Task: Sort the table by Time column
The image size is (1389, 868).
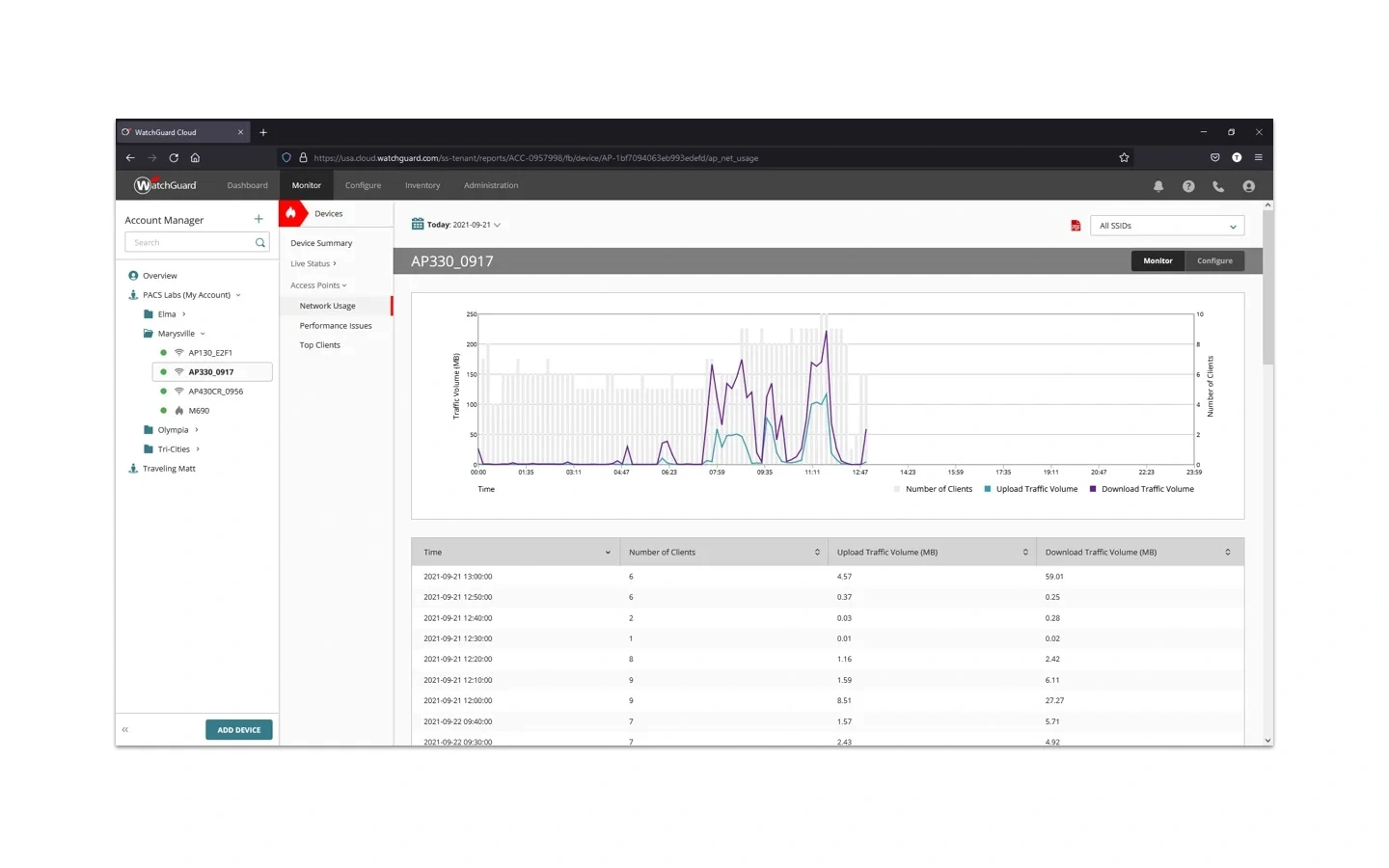Action: click(x=515, y=553)
